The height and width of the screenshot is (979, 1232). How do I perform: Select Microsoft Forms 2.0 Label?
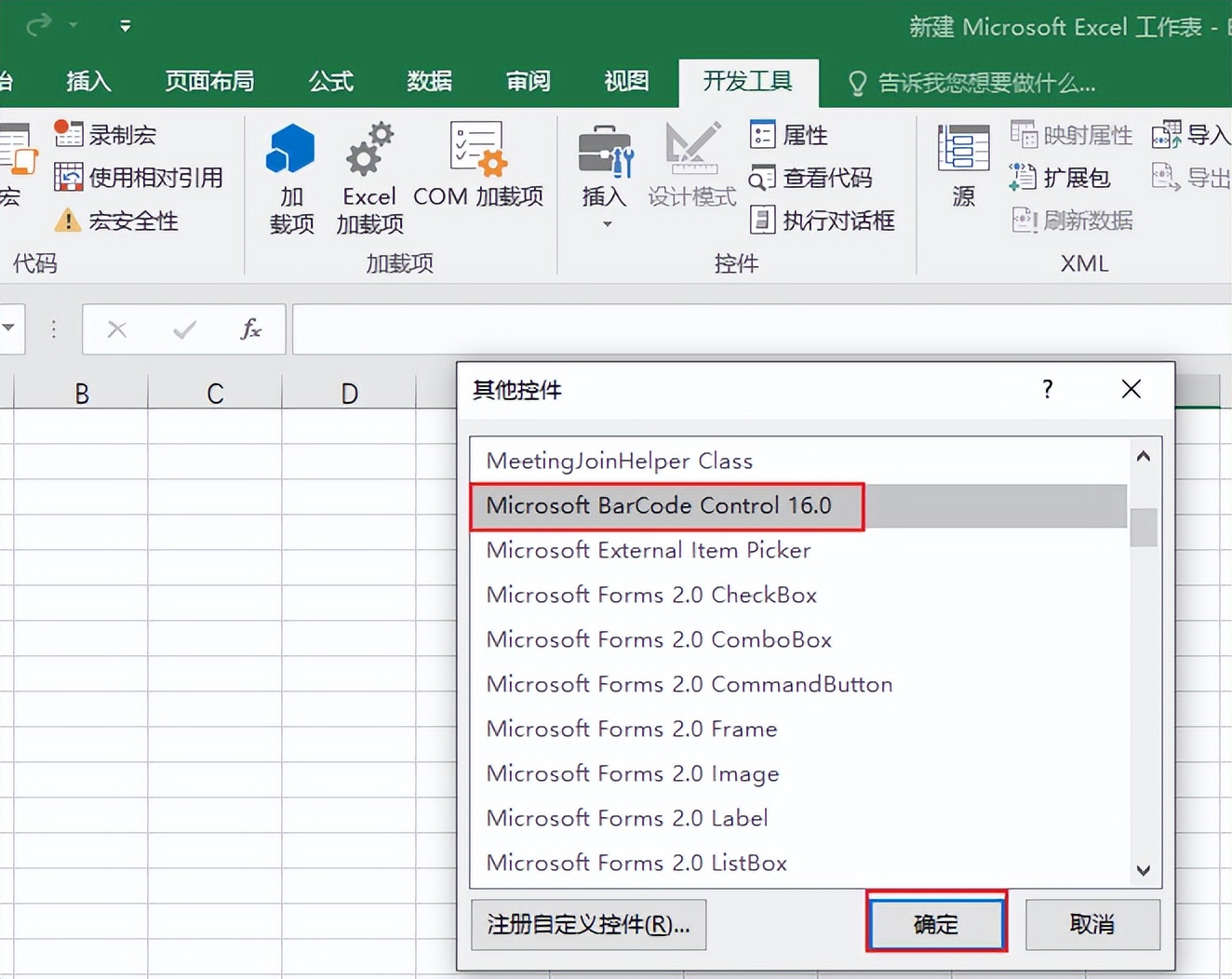798,818
